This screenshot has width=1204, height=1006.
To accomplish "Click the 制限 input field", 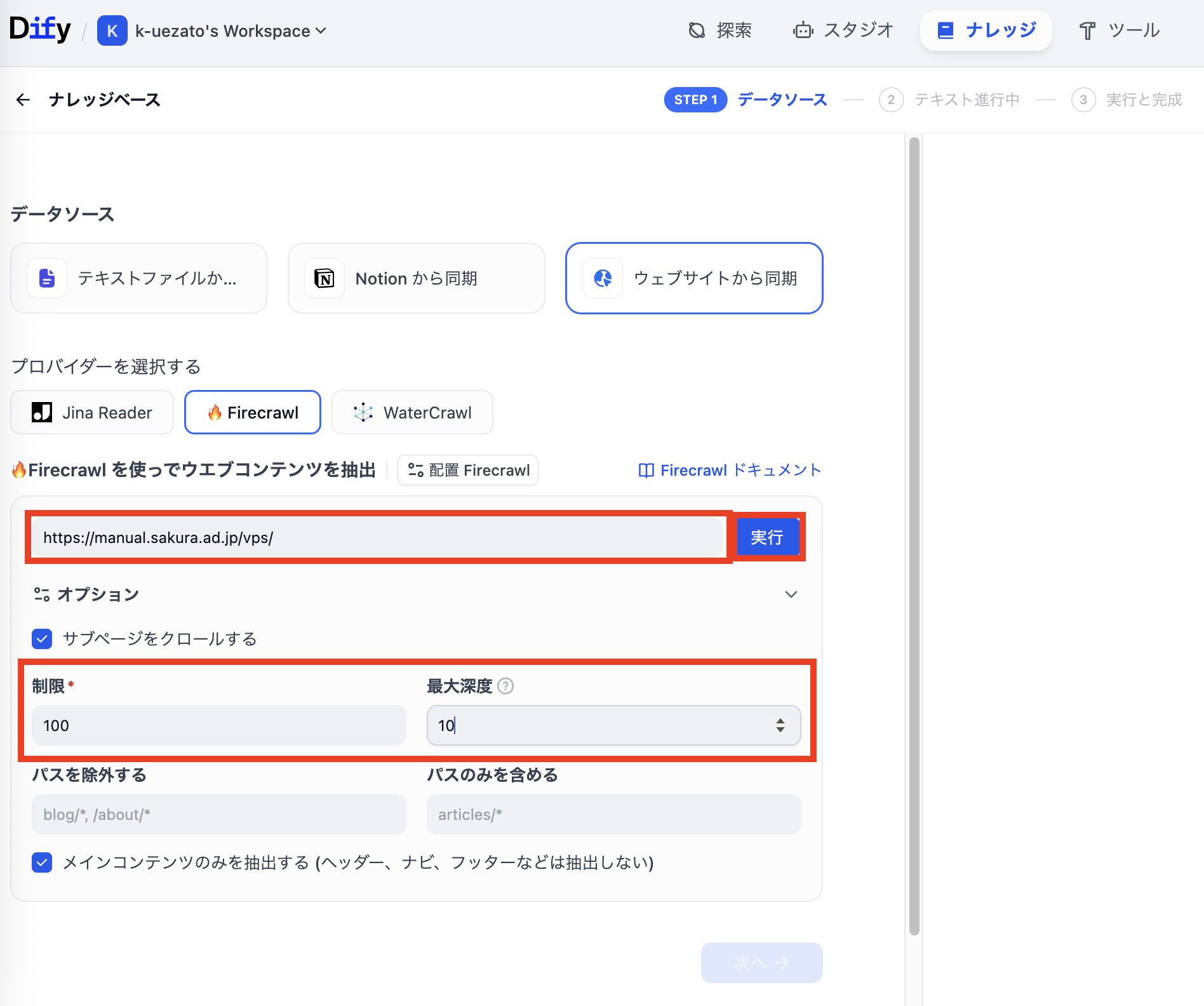I will click(219, 725).
